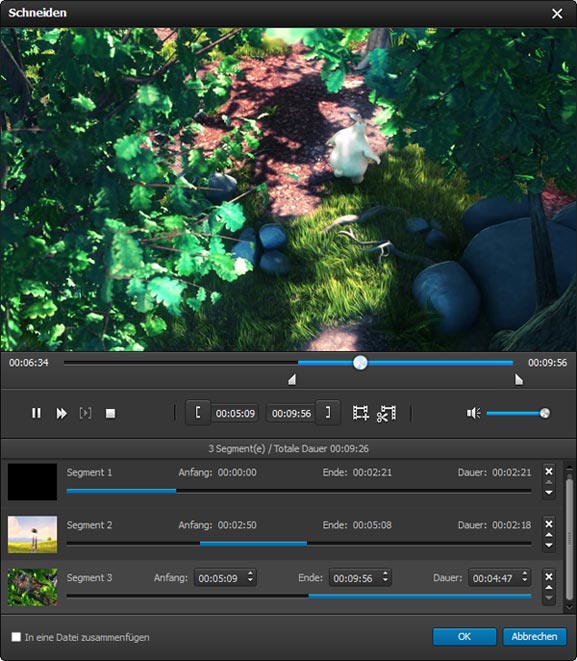Viewport: 577px width, 661px height.
Task: Confirm with the OK button
Action: 464,637
